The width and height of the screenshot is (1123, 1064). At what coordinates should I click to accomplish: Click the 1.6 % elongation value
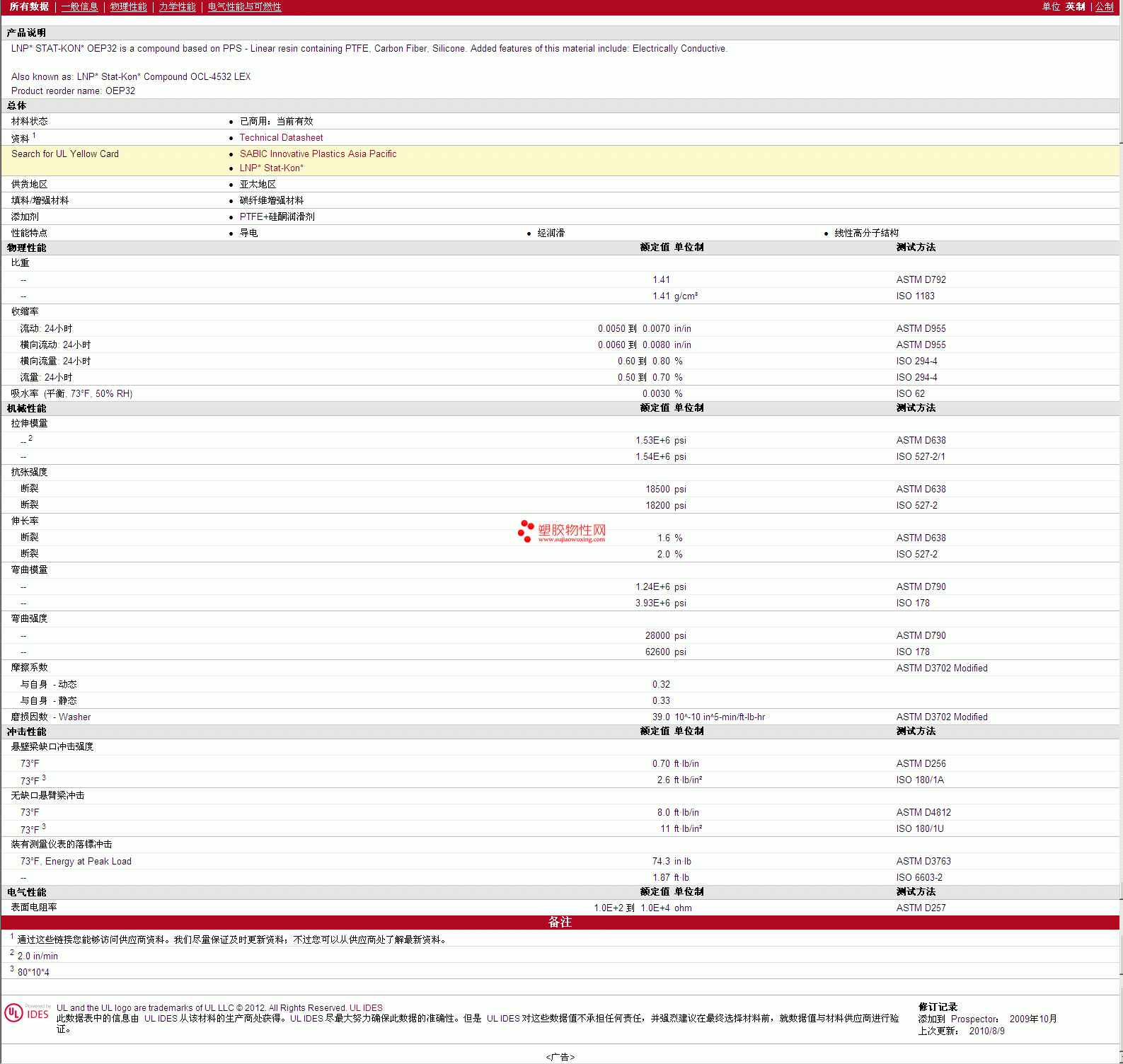(x=670, y=538)
